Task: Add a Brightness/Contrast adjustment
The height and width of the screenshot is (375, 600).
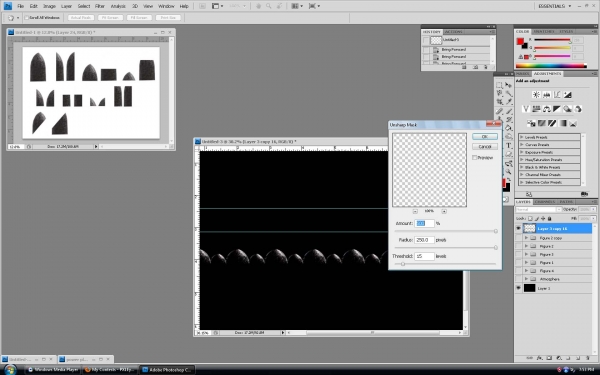Action: 536,95
